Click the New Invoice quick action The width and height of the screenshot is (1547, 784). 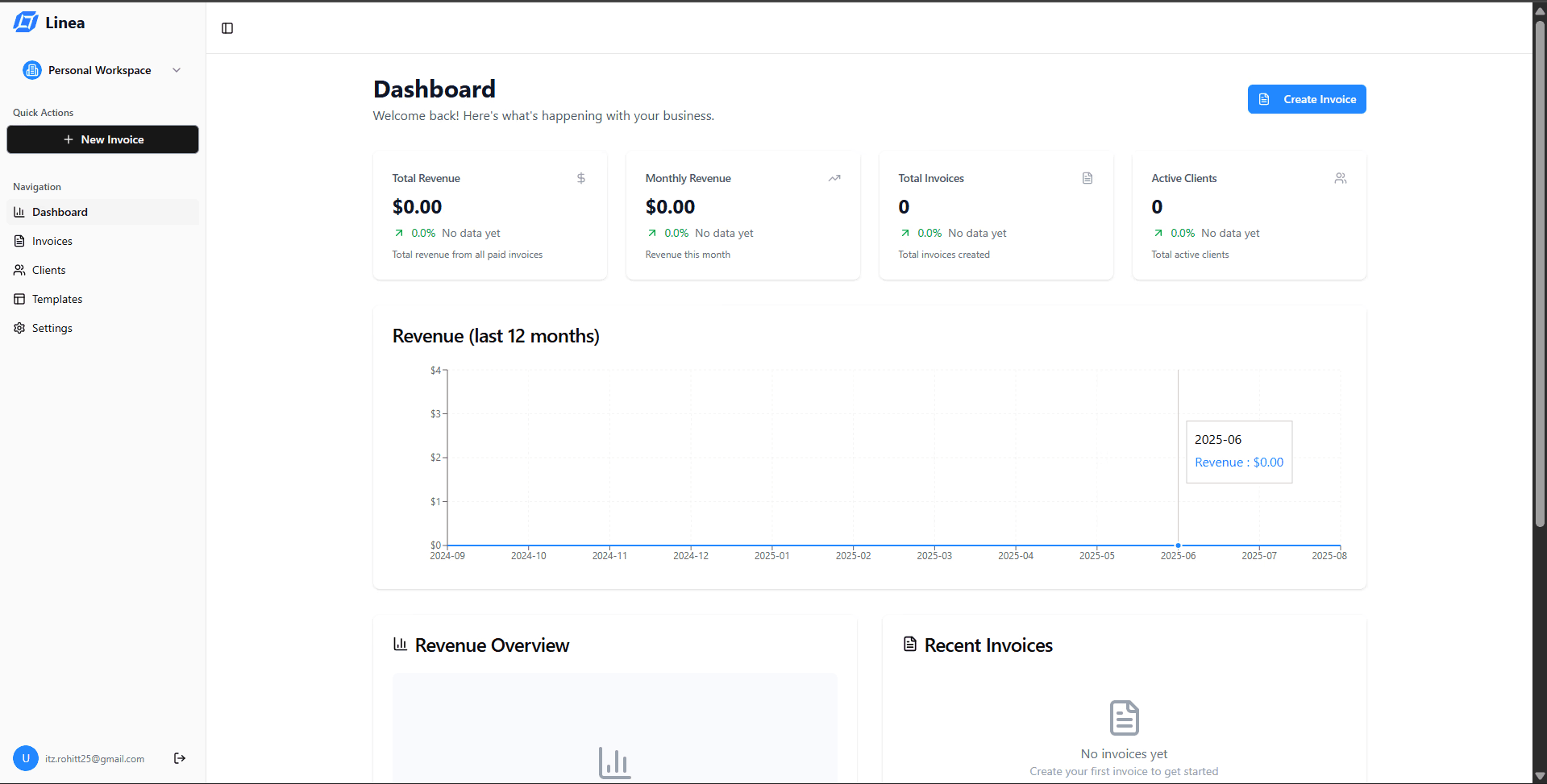(x=103, y=139)
